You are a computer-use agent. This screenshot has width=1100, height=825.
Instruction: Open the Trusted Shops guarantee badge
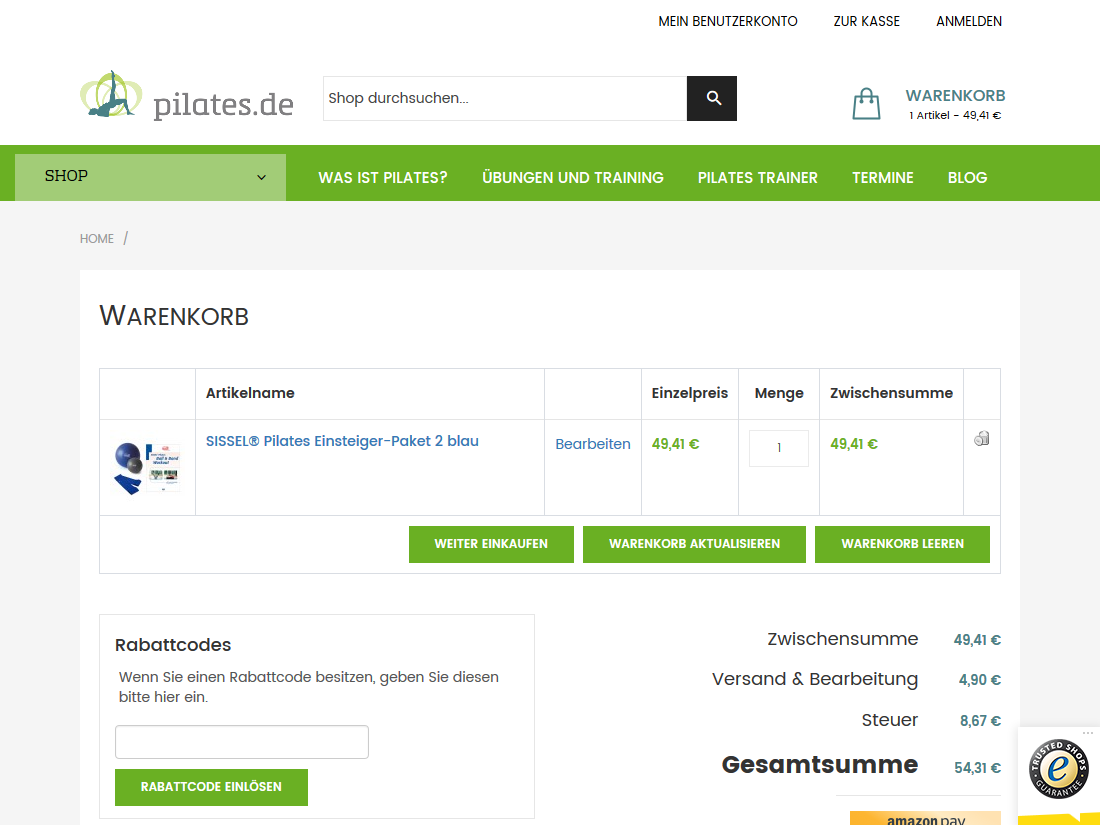click(1059, 769)
